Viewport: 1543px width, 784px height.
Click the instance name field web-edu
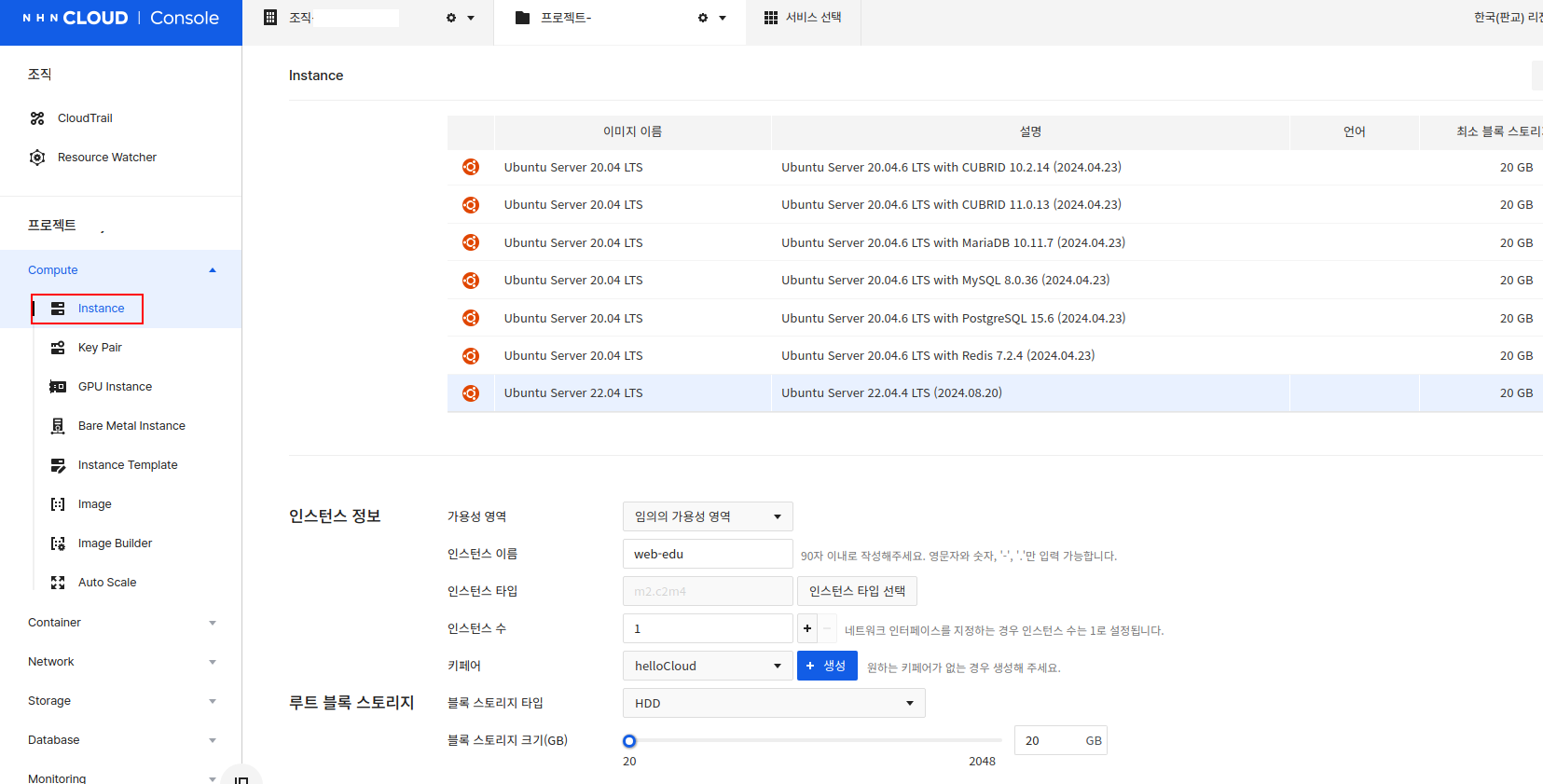click(708, 554)
